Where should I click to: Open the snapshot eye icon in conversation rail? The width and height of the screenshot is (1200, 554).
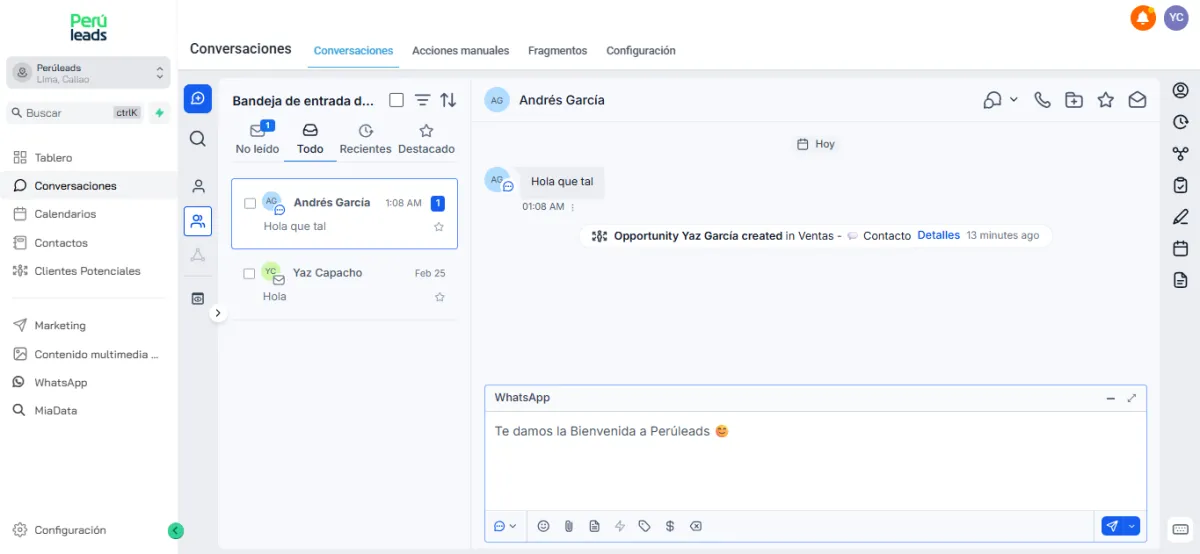click(198, 298)
